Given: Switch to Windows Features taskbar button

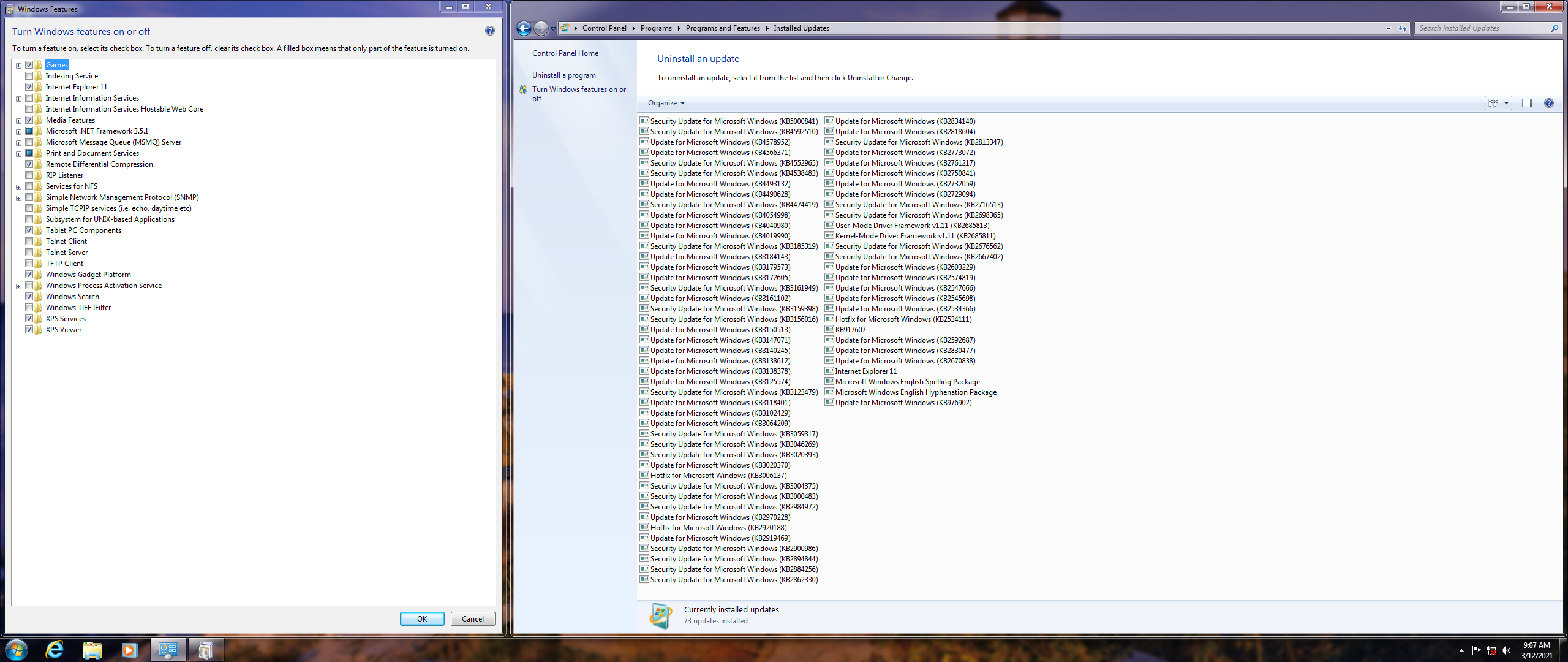Looking at the screenshot, I should tap(206, 650).
